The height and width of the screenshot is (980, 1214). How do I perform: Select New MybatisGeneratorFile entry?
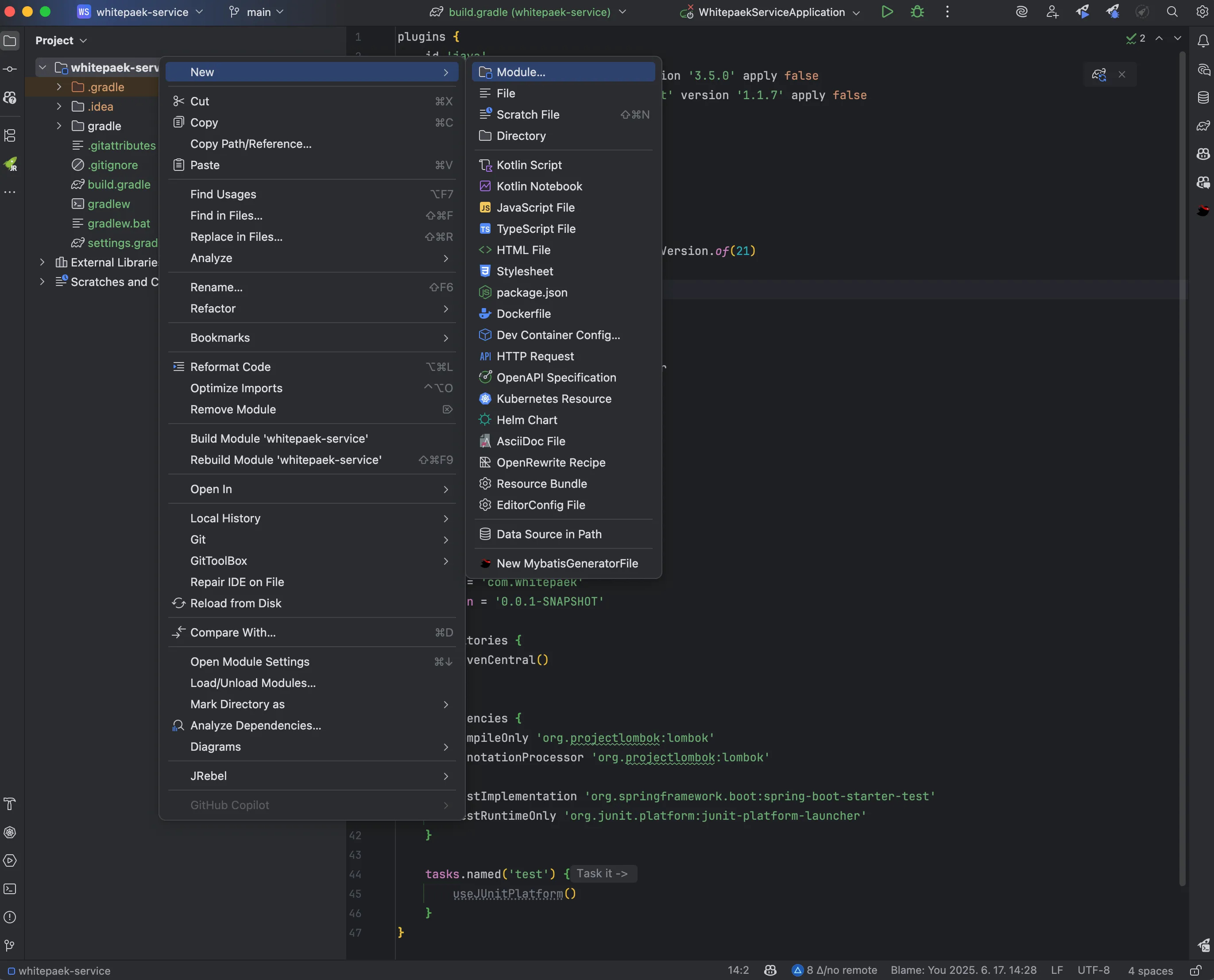click(x=563, y=563)
